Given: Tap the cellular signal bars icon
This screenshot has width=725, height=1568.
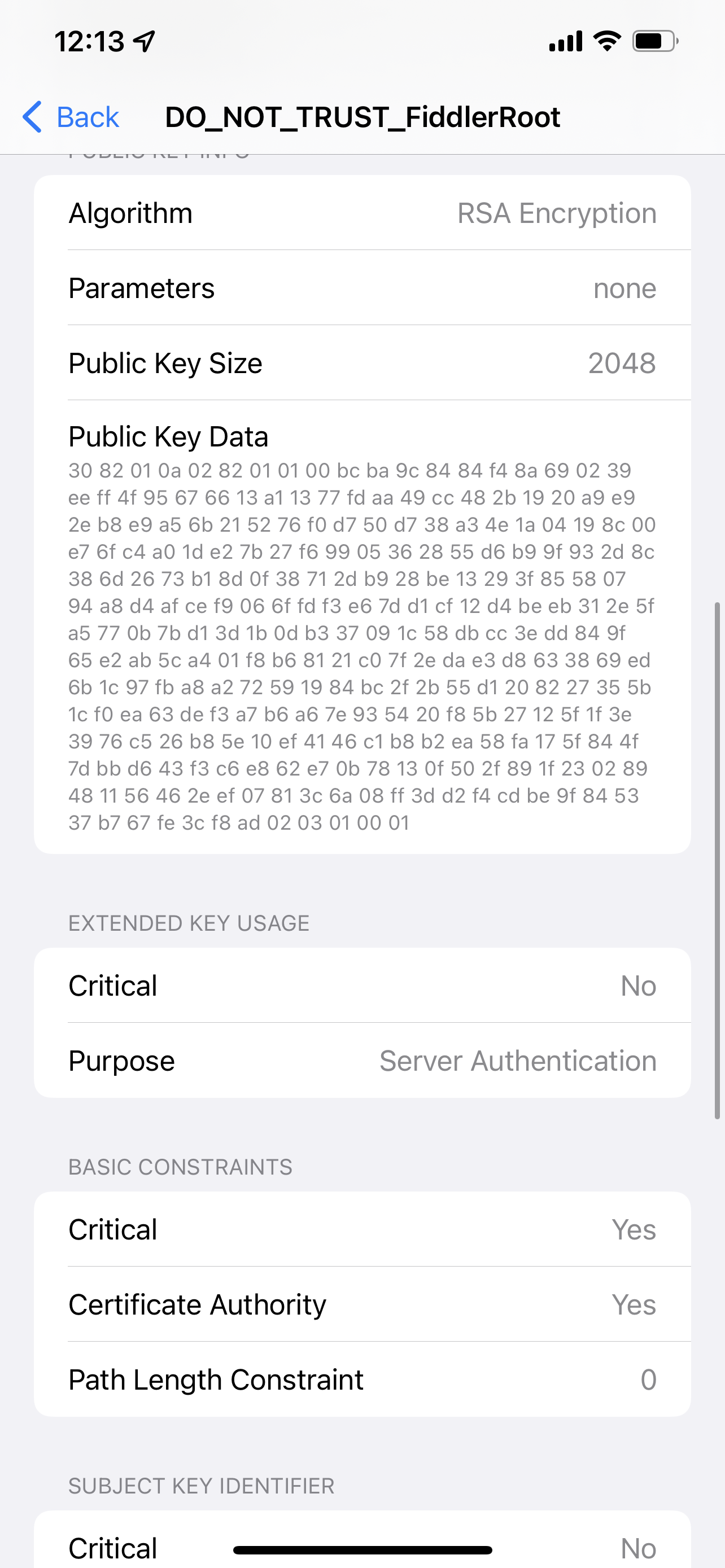Looking at the screenshot, I should point(566,41).
